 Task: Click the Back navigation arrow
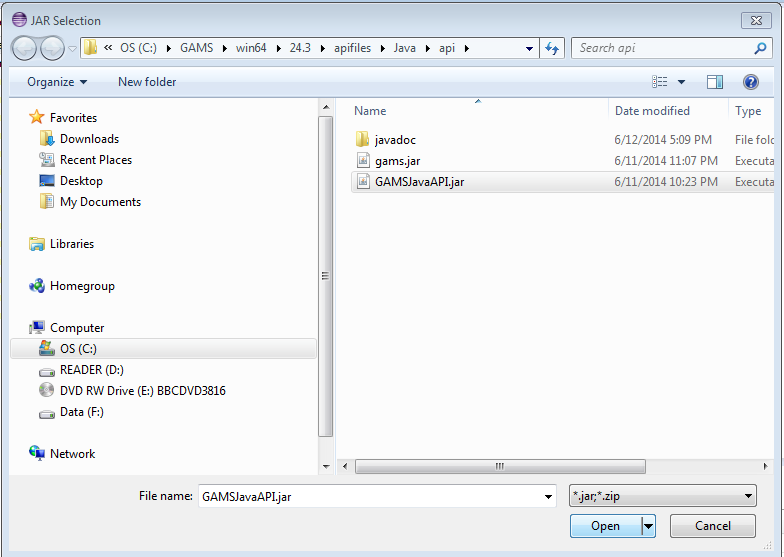coord(25,48)
